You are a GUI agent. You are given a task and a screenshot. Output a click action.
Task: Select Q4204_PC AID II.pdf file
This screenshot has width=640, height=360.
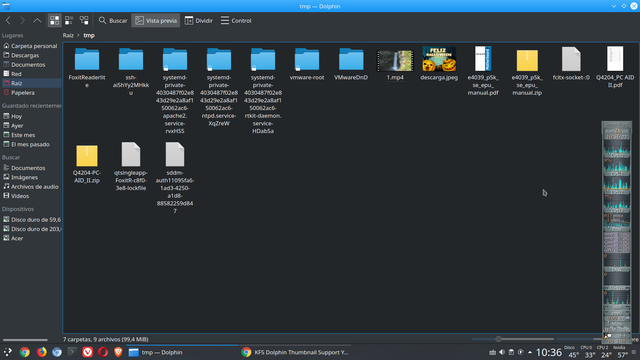point(615,67)
